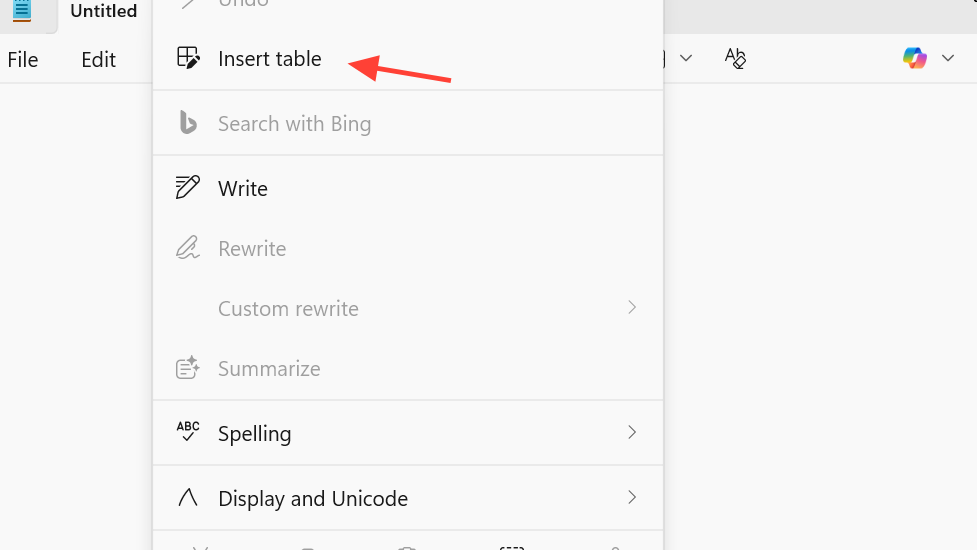Click the Clear formatting toolbar icon

tap(735, 58)
